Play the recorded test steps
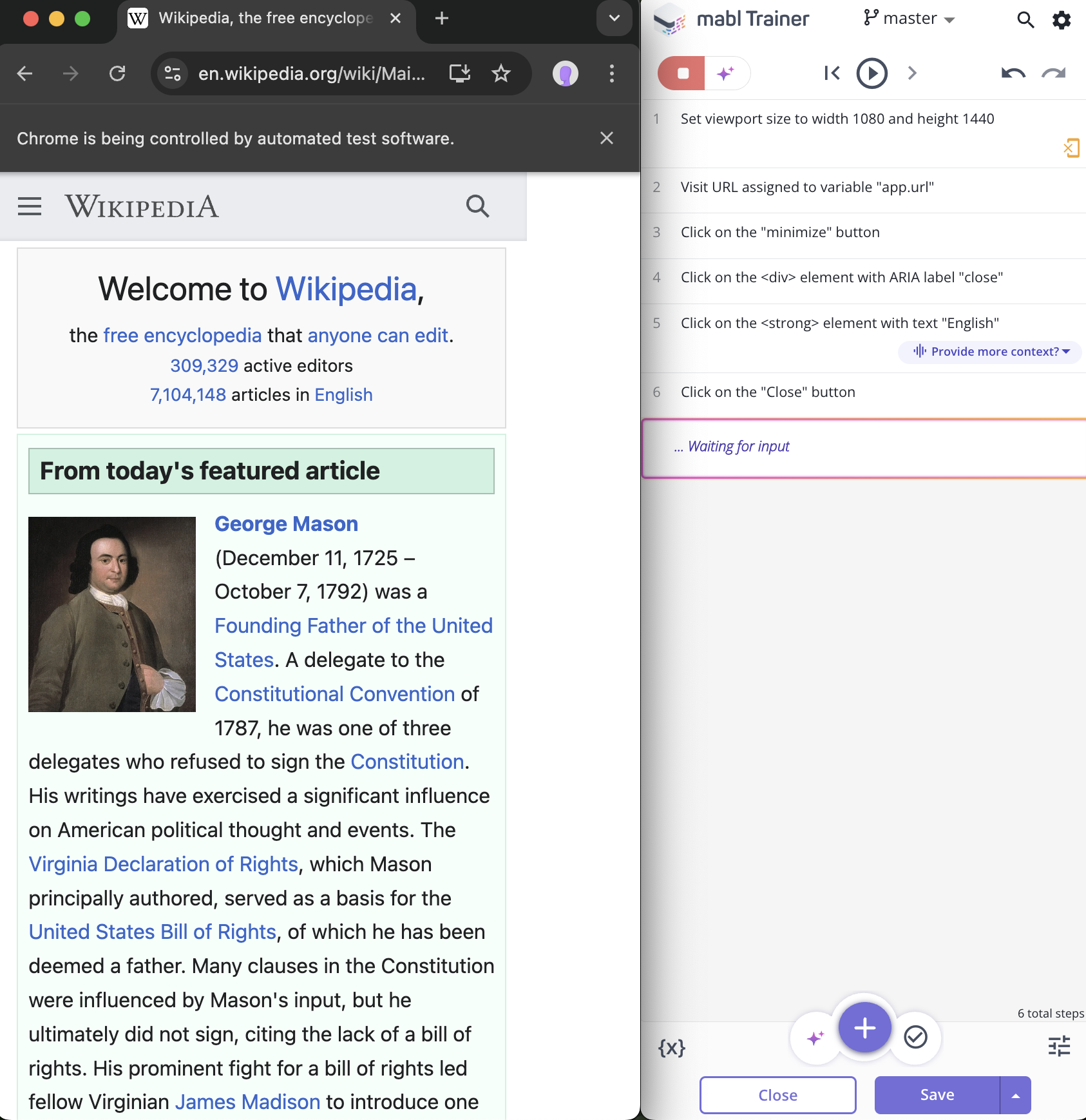This screenshot has width=1086, height=1120. coord(871,73)
